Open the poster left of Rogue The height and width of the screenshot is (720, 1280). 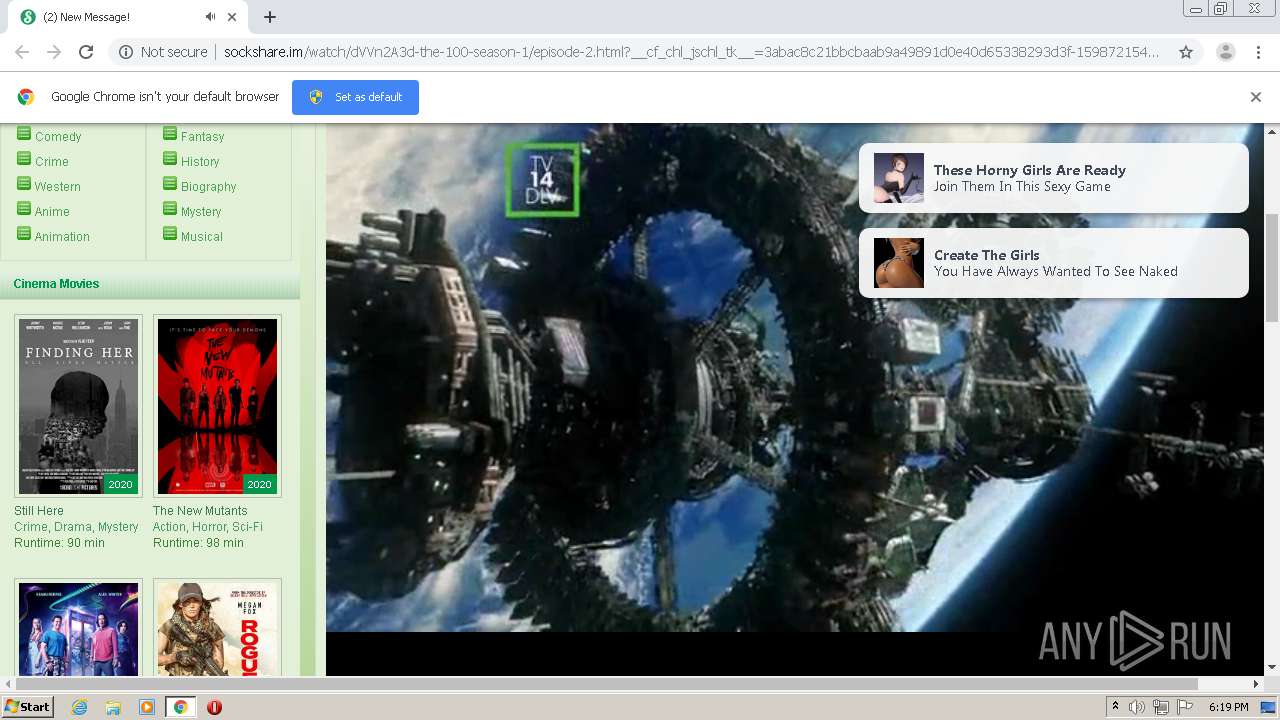coord(78,628)
